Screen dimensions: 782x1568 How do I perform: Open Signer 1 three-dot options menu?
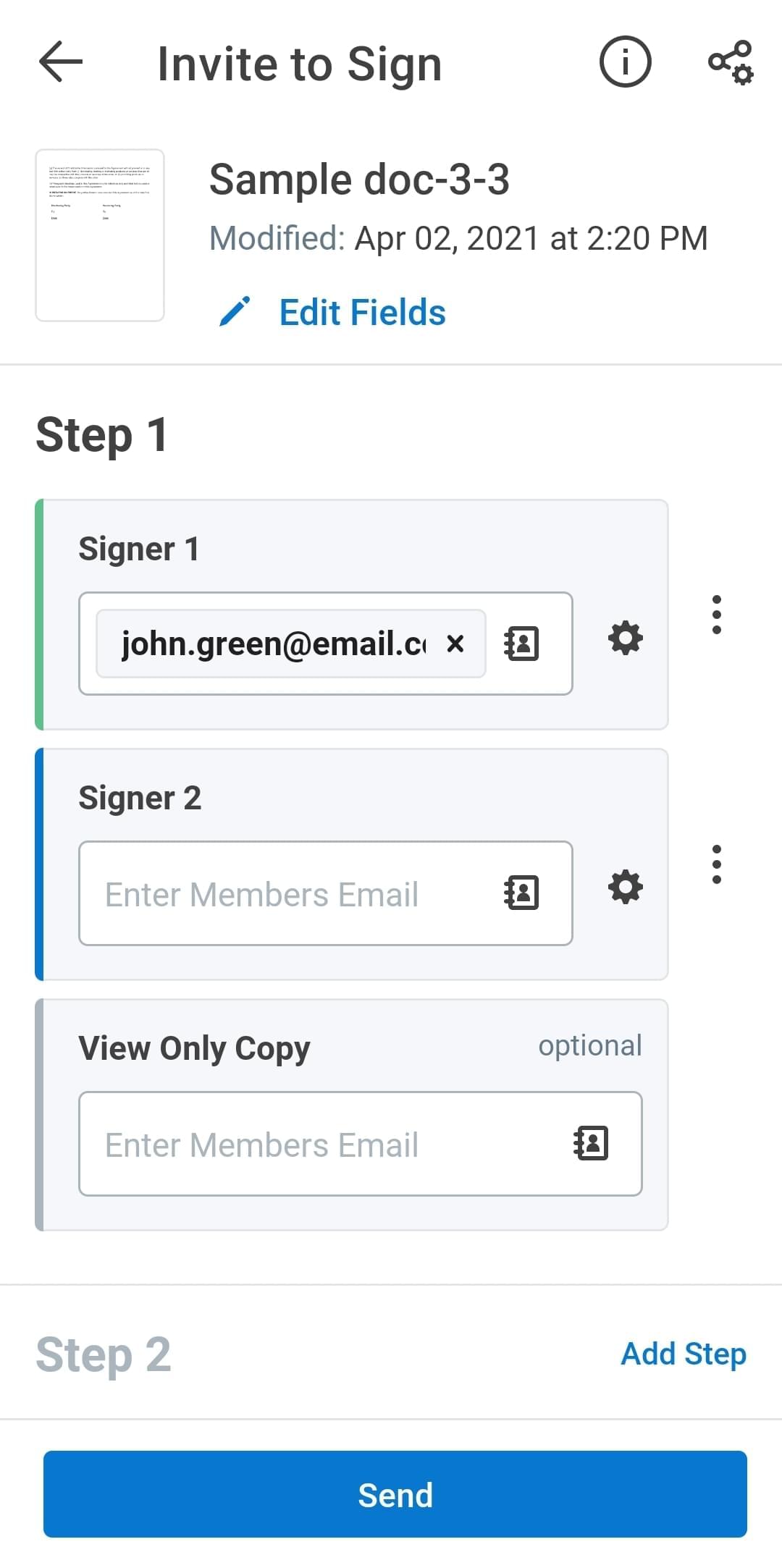tap(717, 615)
